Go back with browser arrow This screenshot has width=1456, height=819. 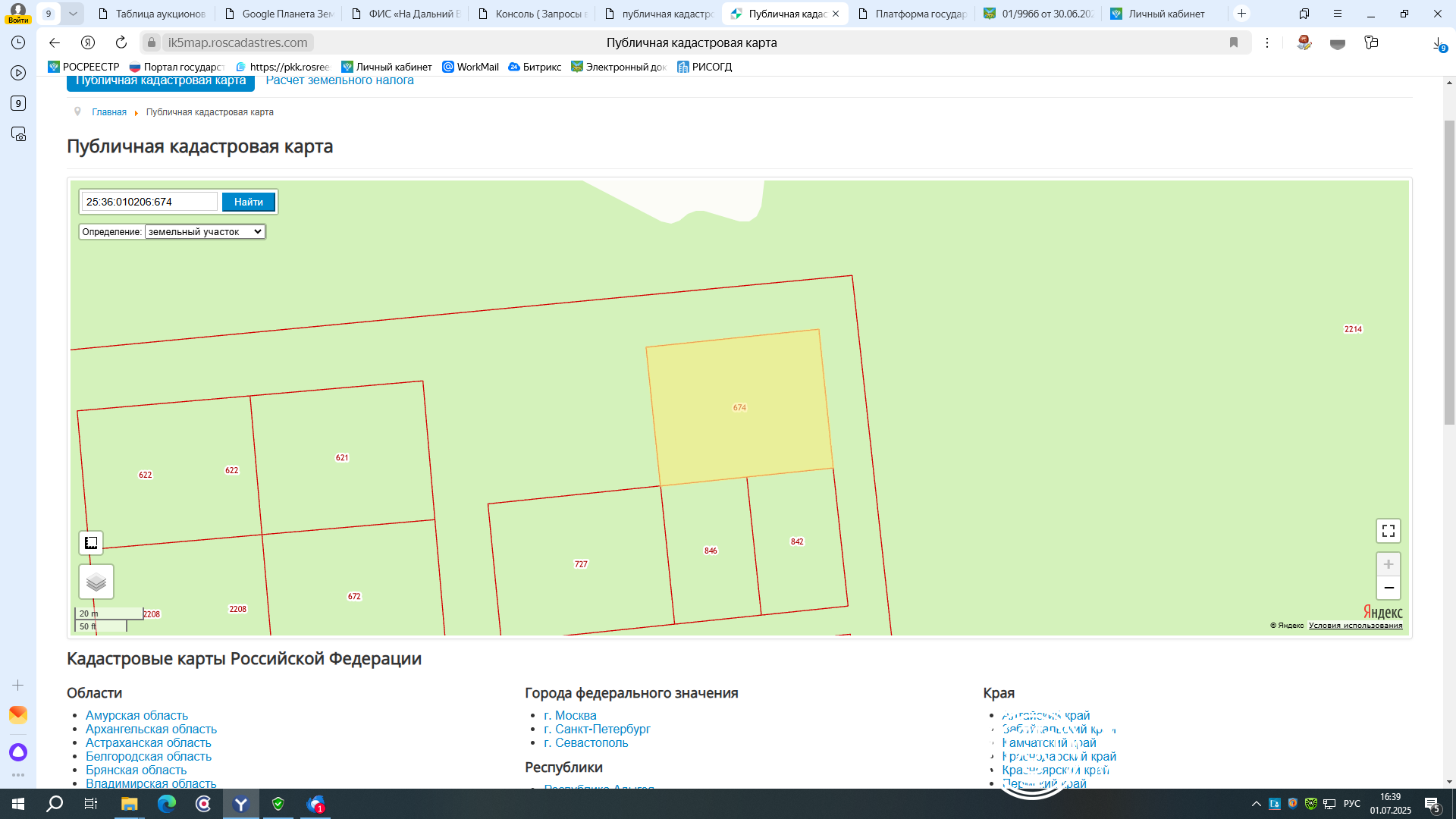click(55, 42)
